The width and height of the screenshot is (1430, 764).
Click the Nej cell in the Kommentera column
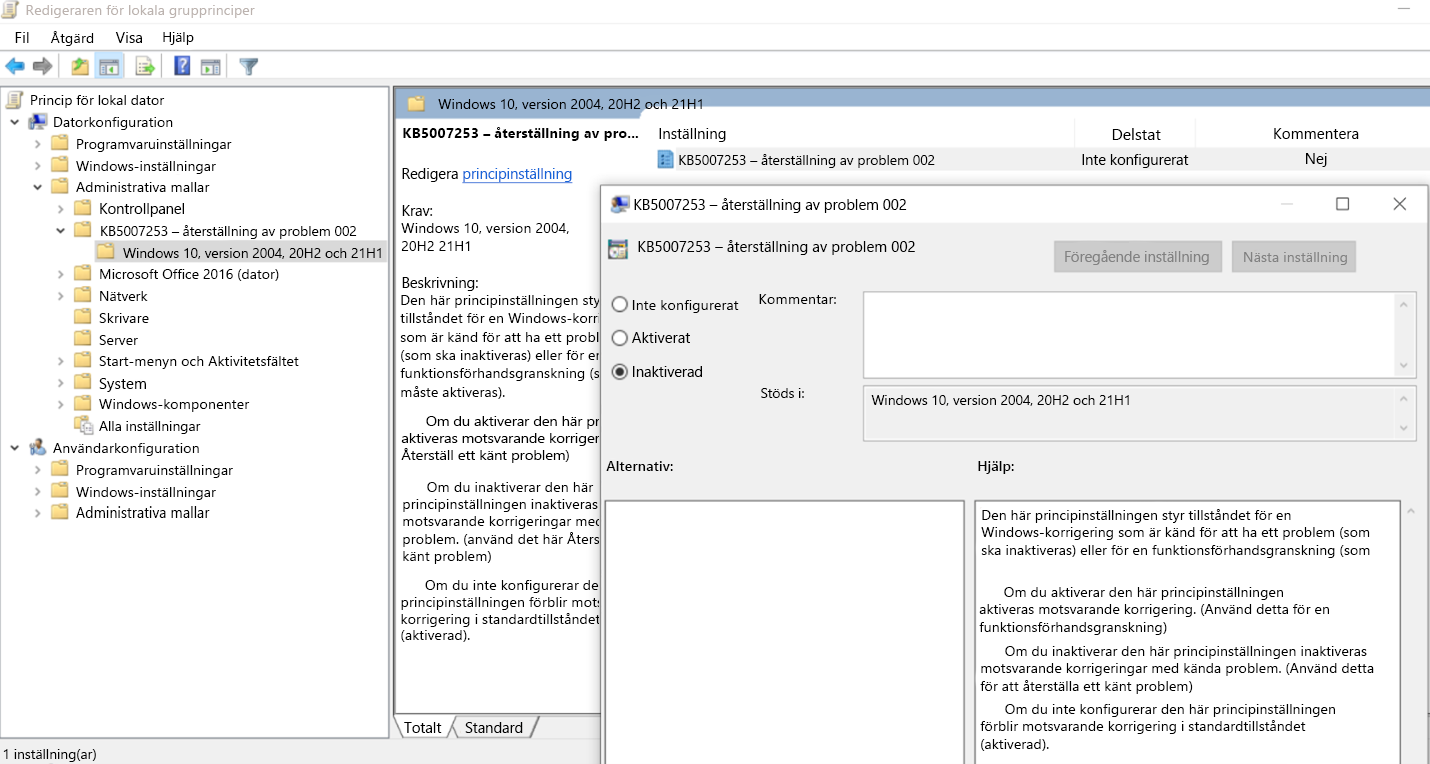(x=1316, y=159)
